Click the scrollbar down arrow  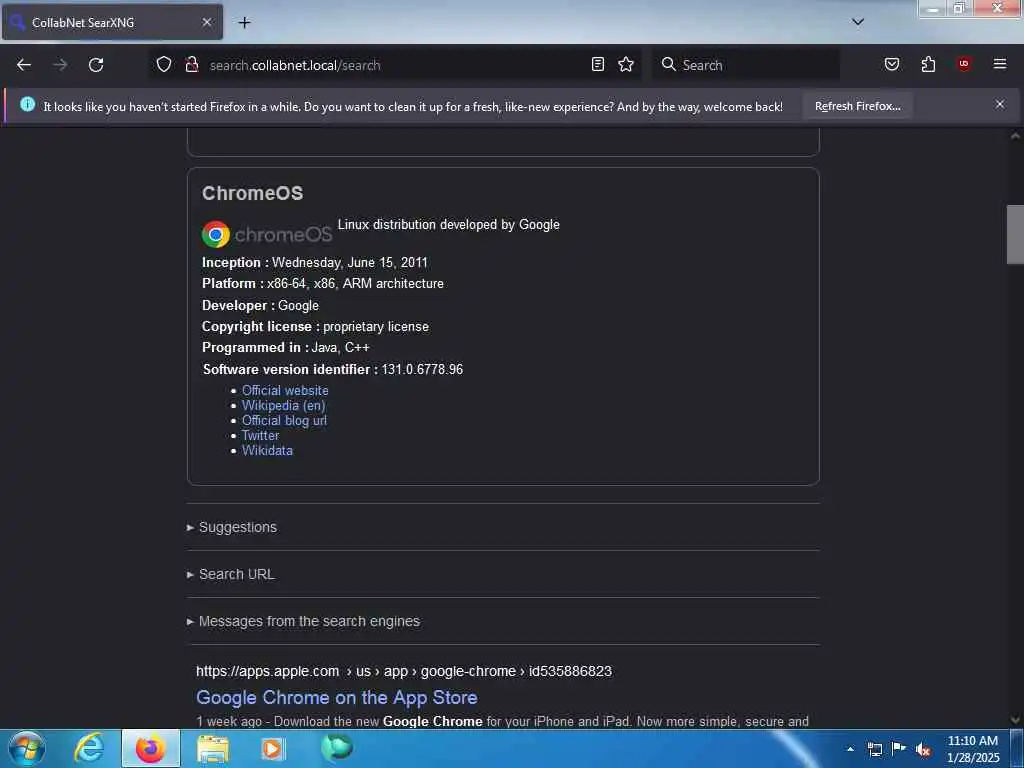(x=1015, y=720)
